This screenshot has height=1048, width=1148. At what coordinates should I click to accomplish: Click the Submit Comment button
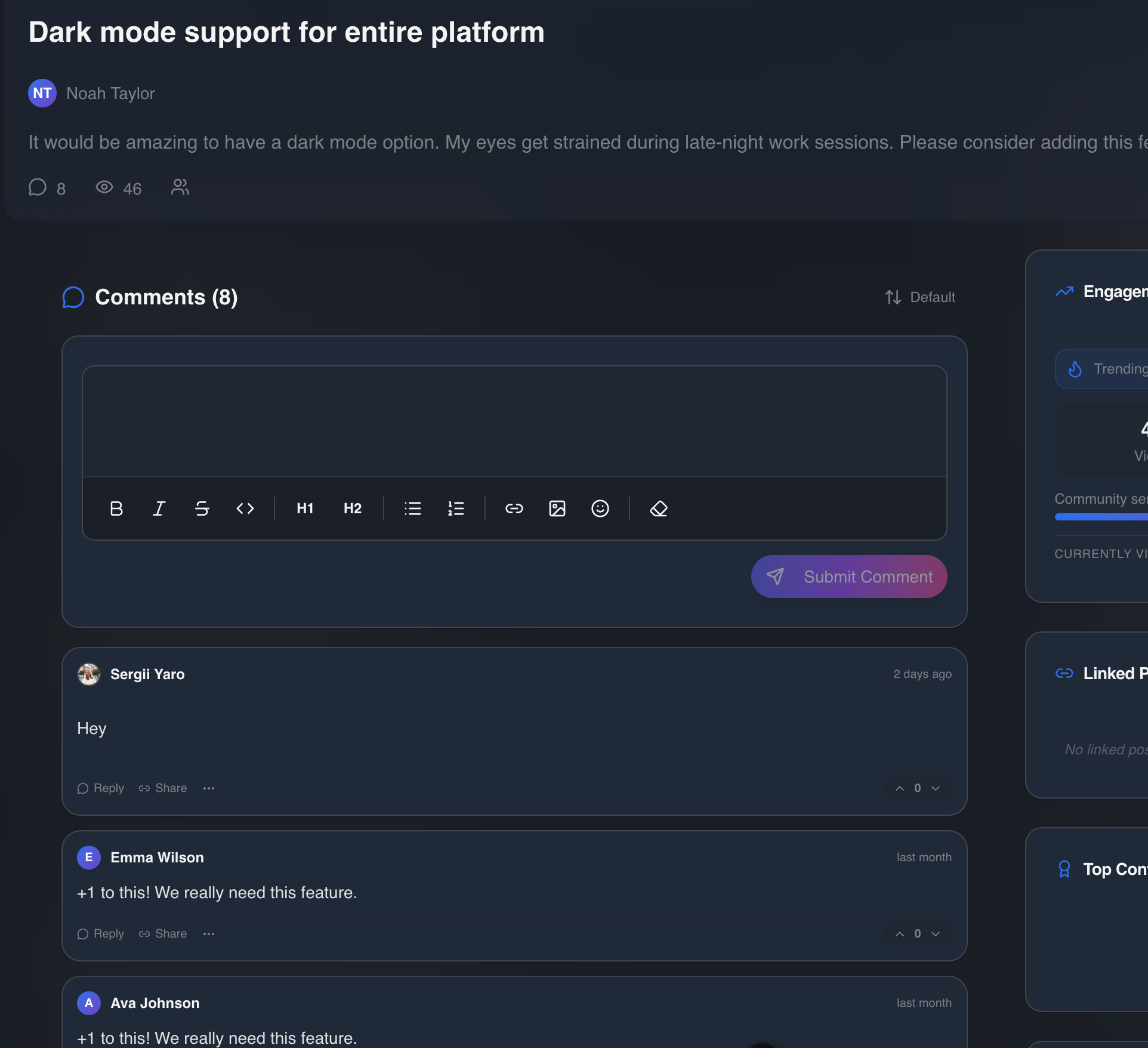[x=849, y=577]
